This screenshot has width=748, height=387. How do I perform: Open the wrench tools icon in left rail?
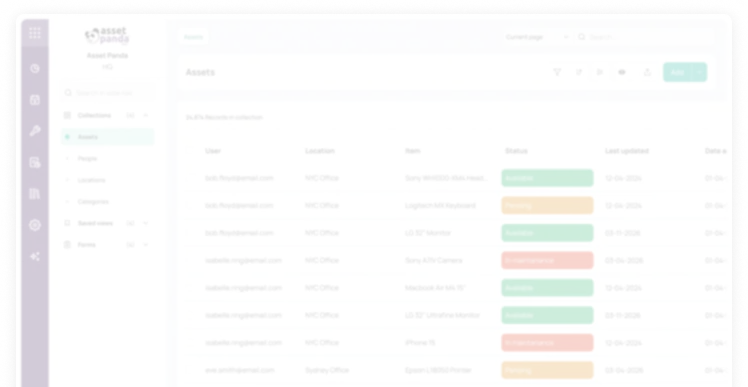pyautogui.click(x=35, y=131)
